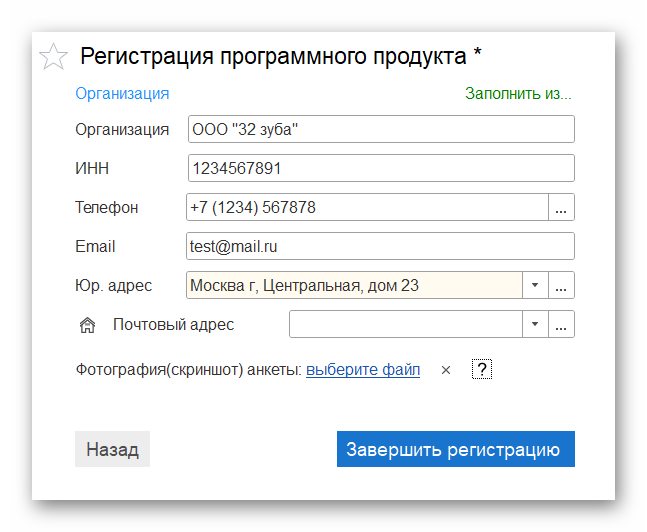Click the ИНН input field

(381, 168)
